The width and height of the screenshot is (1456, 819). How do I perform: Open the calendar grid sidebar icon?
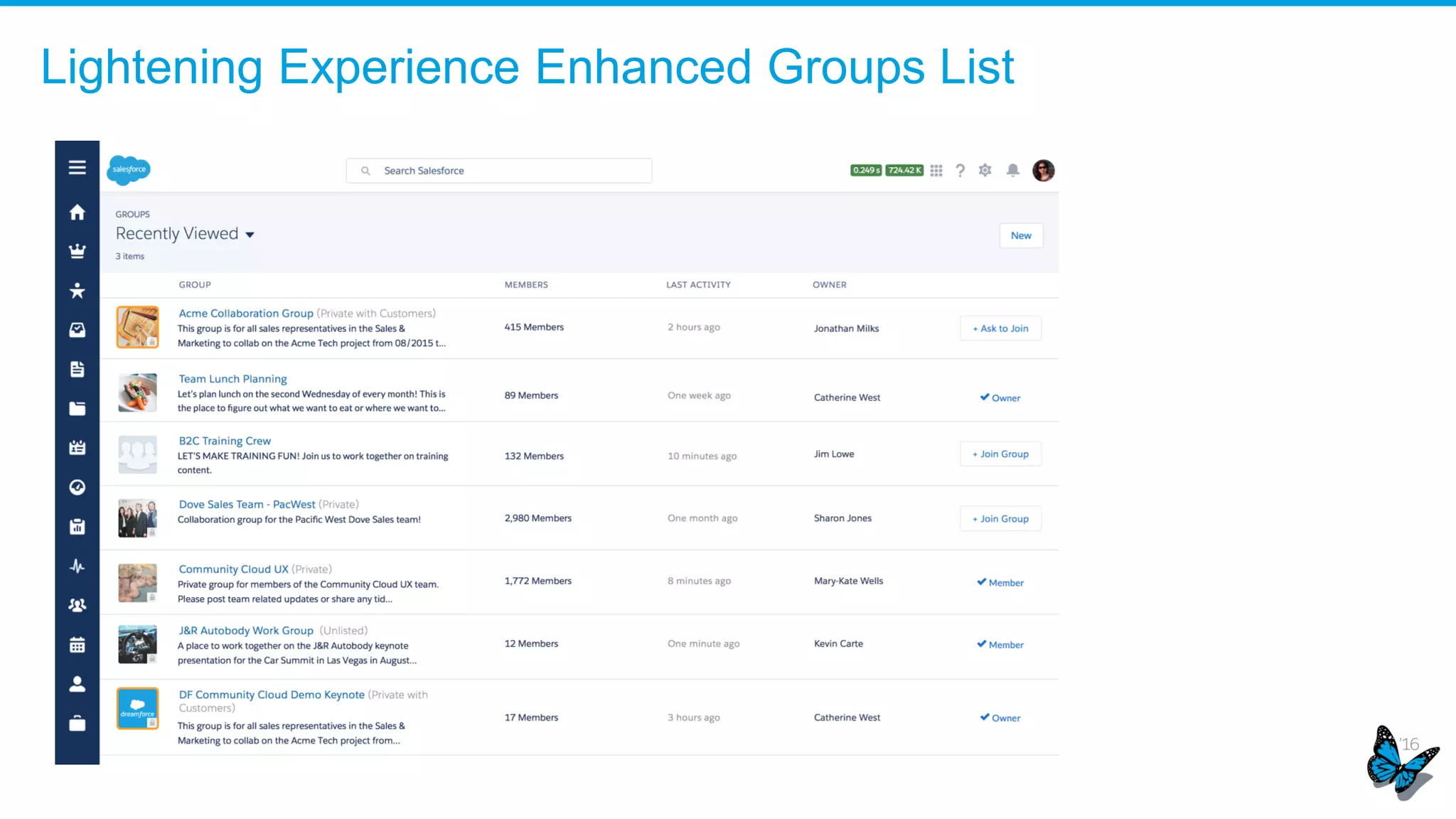pos(77,645)
